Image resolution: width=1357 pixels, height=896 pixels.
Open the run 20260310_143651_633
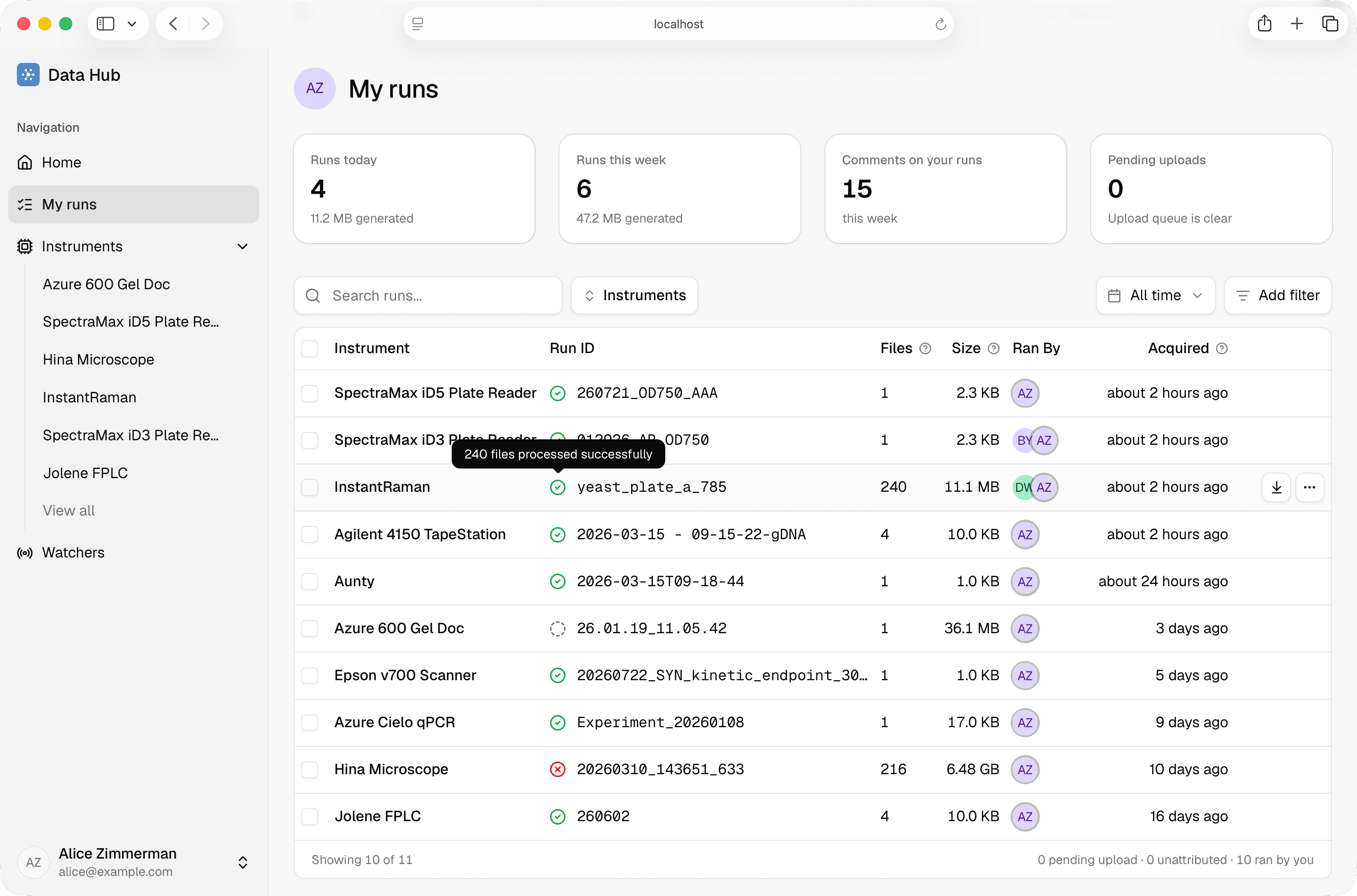click(660, 770)
